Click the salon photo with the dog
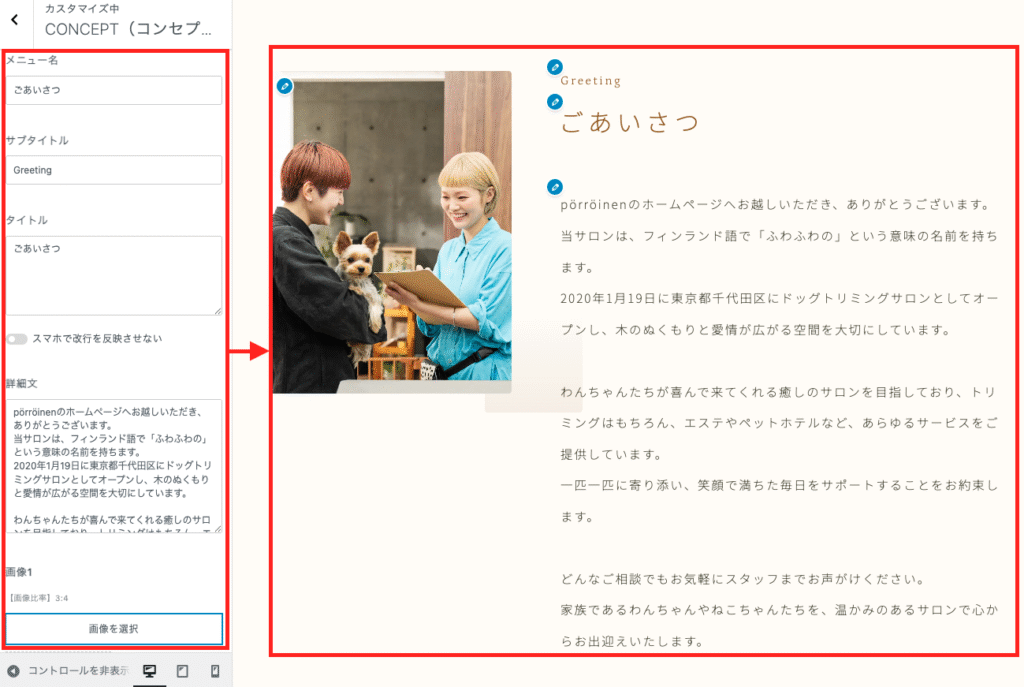 (x=392, y=232)
